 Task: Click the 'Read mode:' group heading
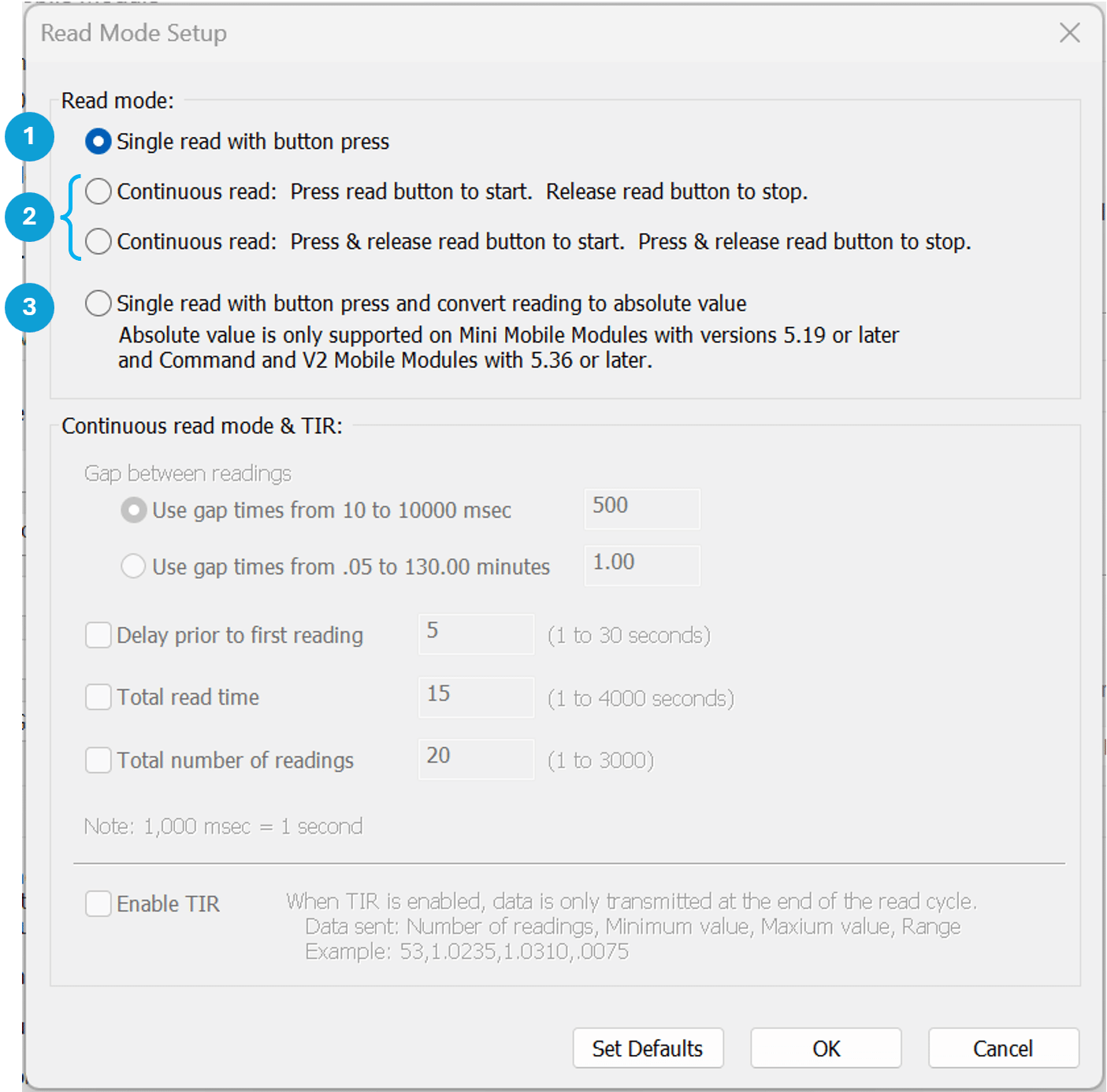(118, 101)
